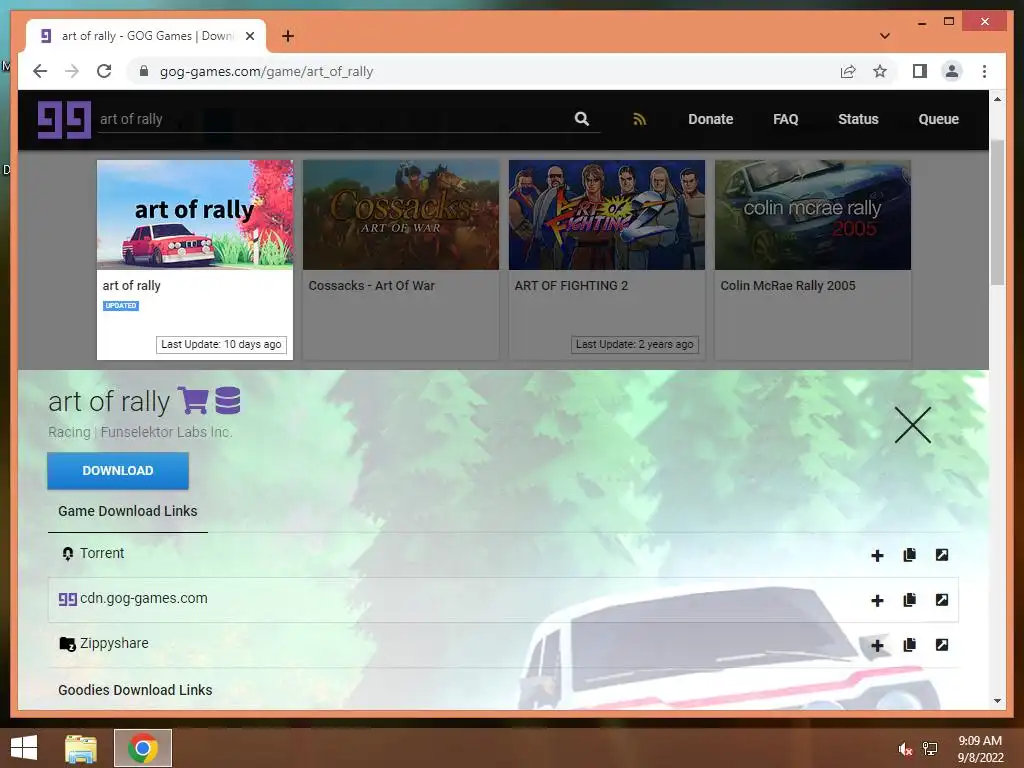Select the art of rally browser tab
Image resolution: width=1024 pixels, height=768 pixels.
pyautogui.click(x=146, y=36)
